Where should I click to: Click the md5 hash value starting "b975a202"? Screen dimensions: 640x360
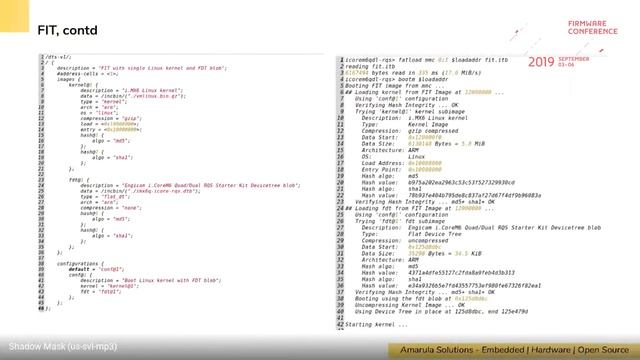[x=461, y=182]
